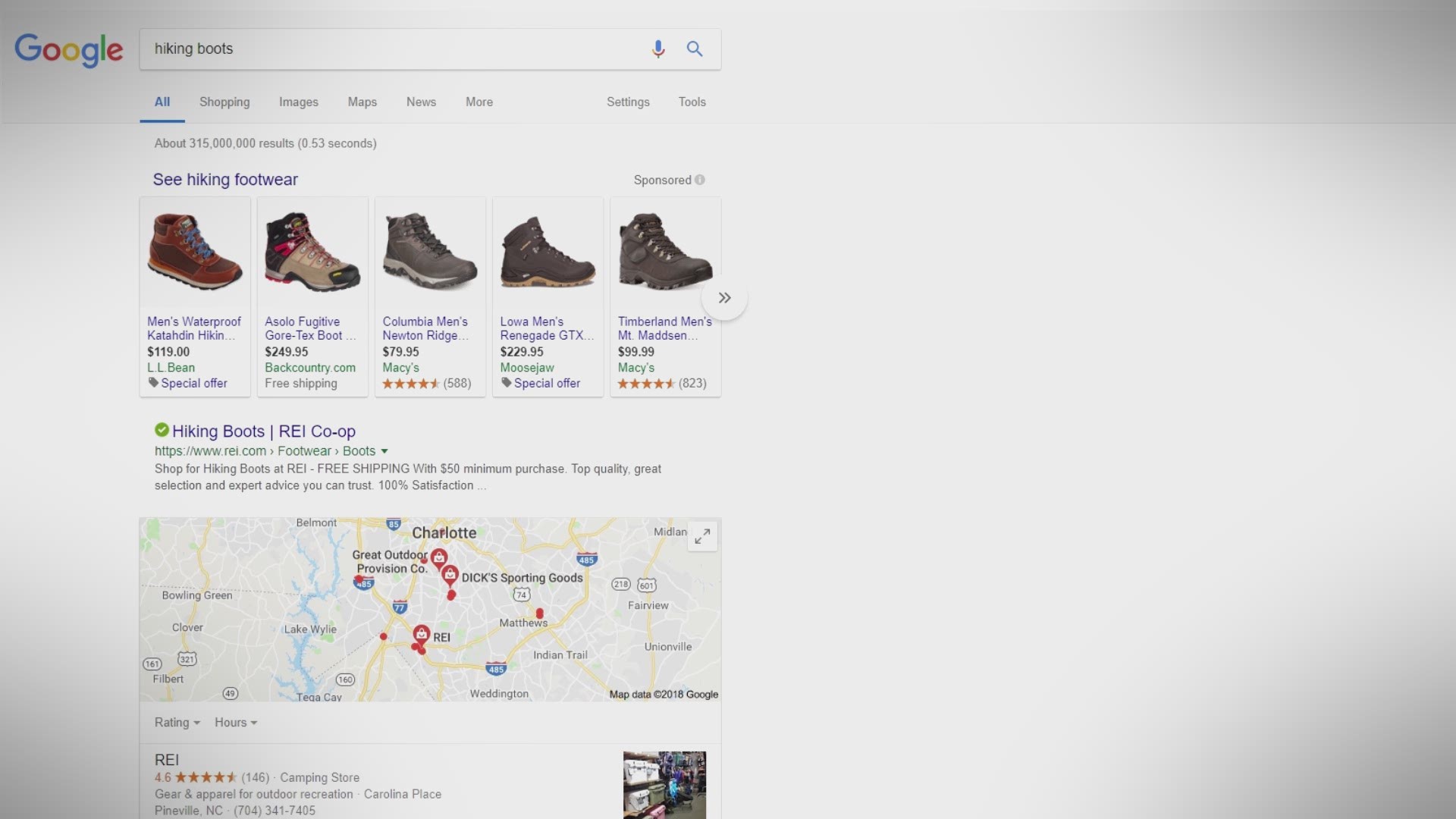Click the REI pin on the map
This screenshot has height=819, width=1456.
422,634
